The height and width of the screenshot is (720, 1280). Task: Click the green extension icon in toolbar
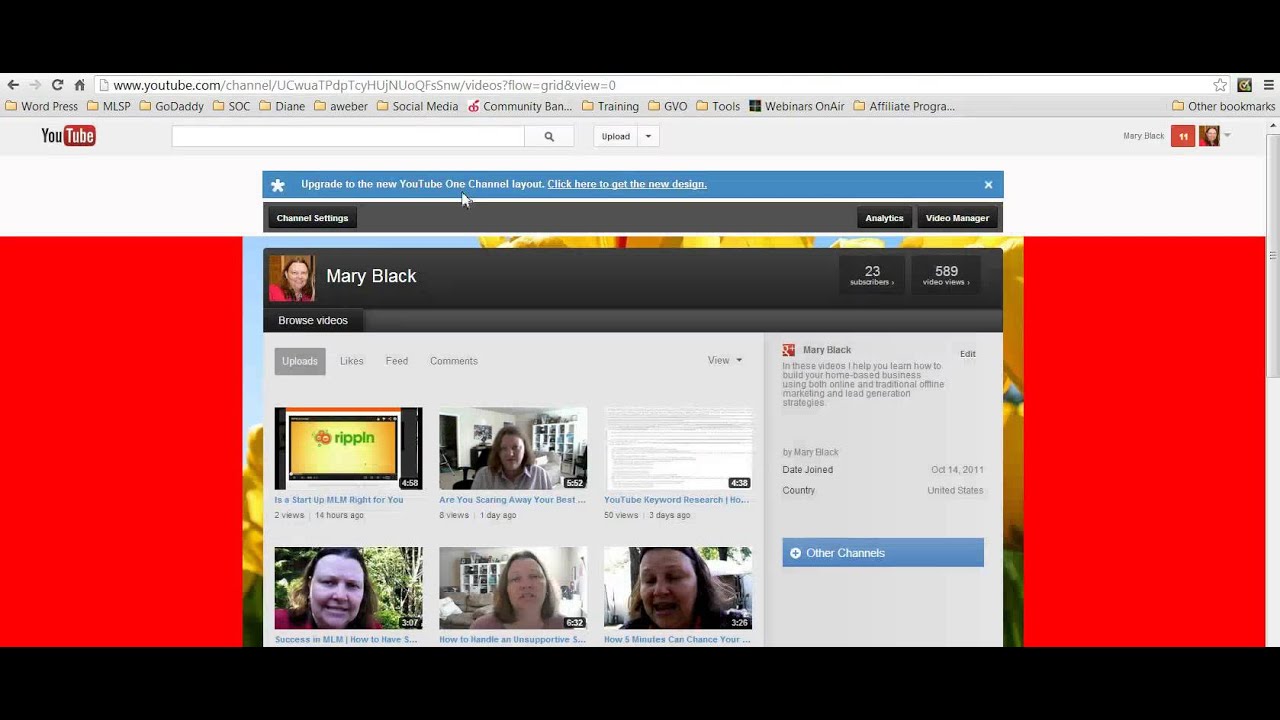click(1245, 85)
